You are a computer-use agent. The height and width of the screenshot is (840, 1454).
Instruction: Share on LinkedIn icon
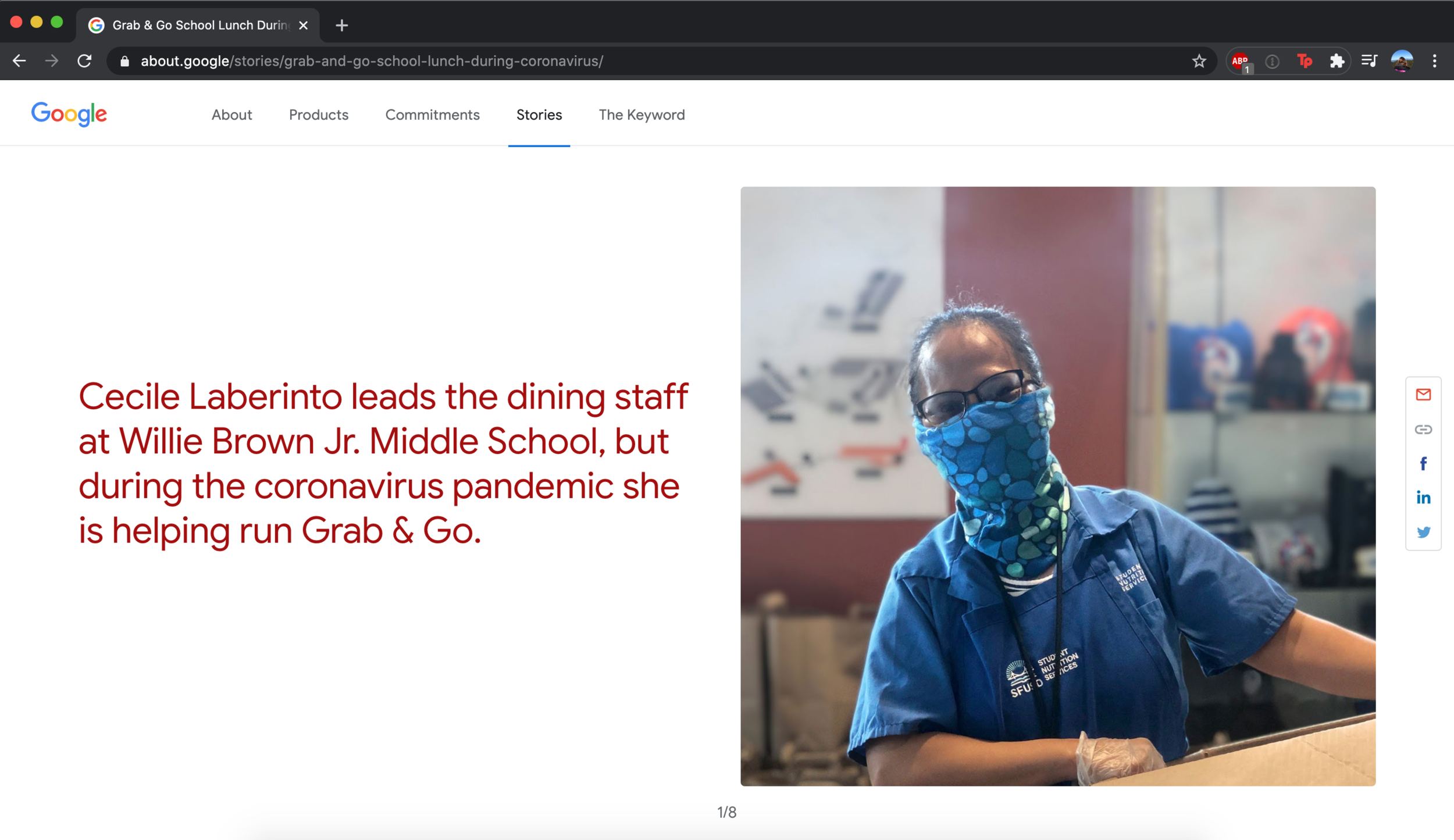point(1423,498)
